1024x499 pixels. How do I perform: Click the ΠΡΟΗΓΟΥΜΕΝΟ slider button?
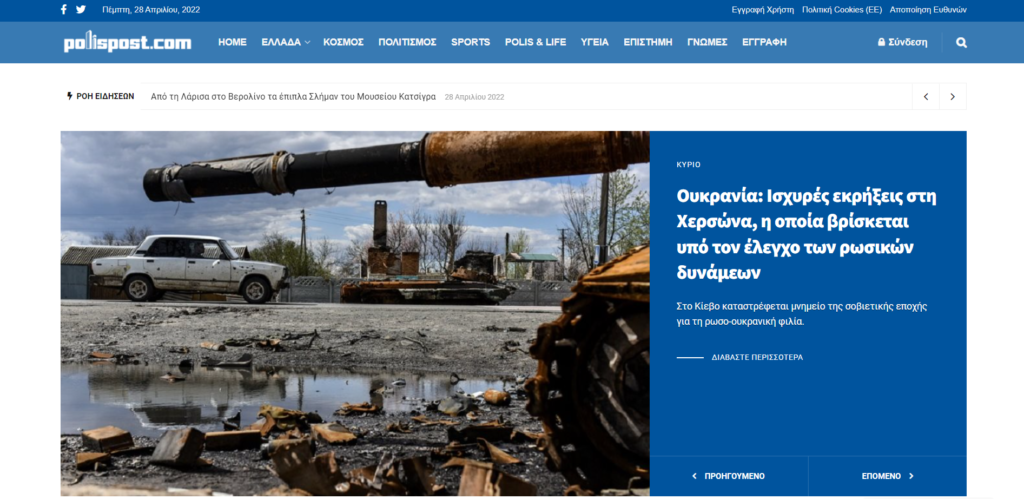[x=728, y=476]
